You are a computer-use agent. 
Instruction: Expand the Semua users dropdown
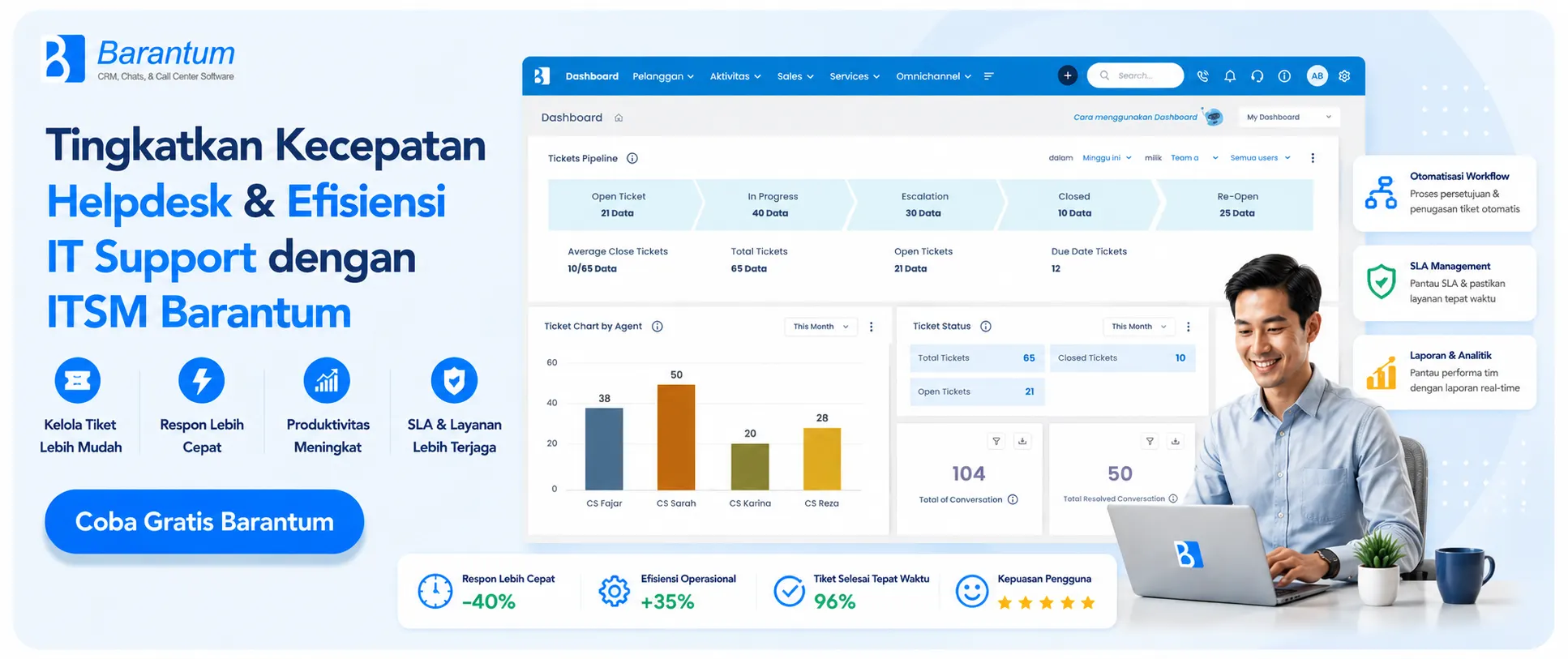1260,158
